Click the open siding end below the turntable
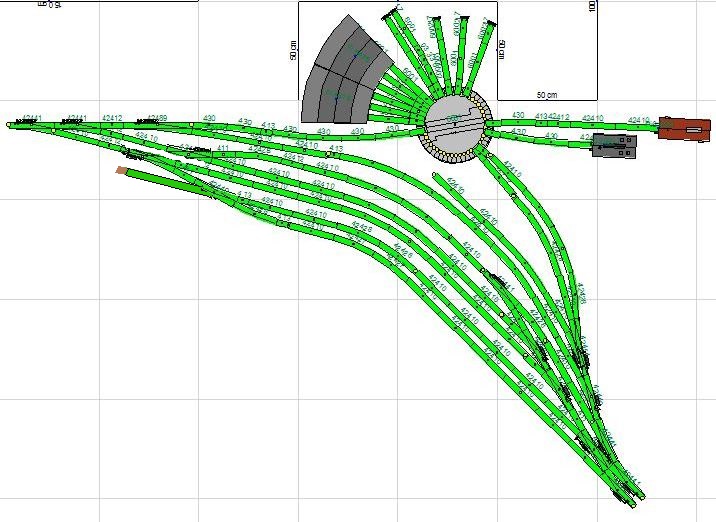 tap(434, 177)
